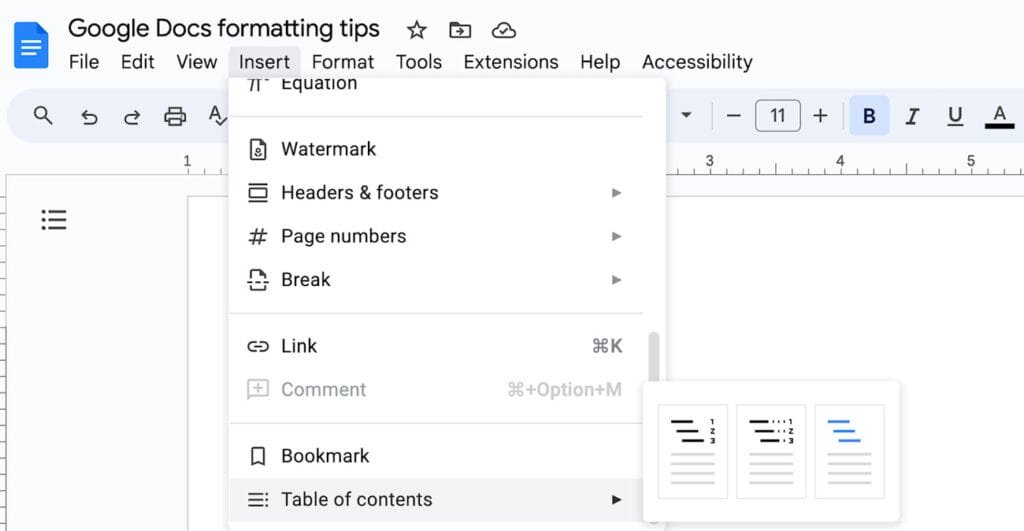Expand Page numbers submenu
This screenshot has height=531, width=1024.
(436, 236)
